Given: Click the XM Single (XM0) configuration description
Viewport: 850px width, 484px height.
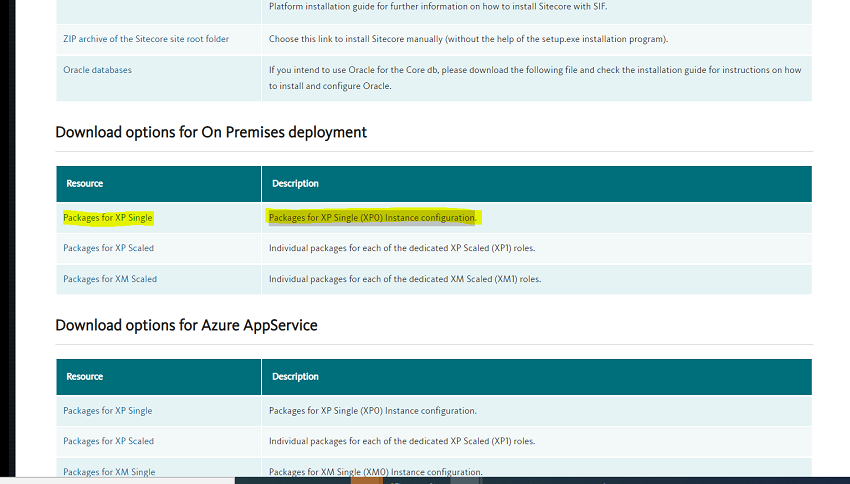Looking at the screenshot, I should tap(375, 472).
